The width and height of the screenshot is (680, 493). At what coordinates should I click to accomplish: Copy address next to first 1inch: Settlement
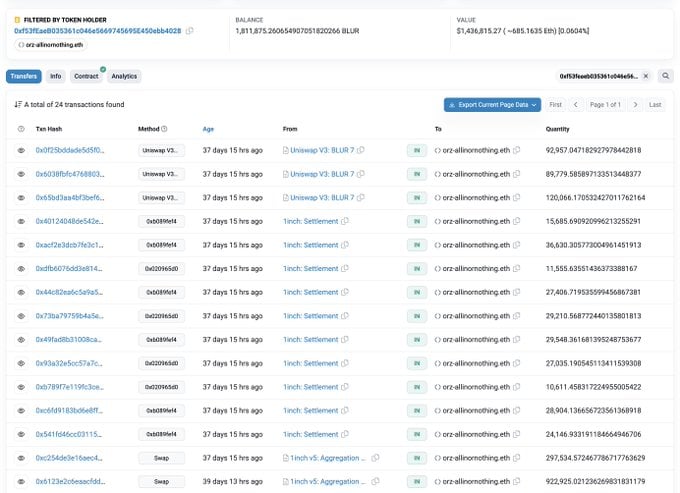pos(346,221)
